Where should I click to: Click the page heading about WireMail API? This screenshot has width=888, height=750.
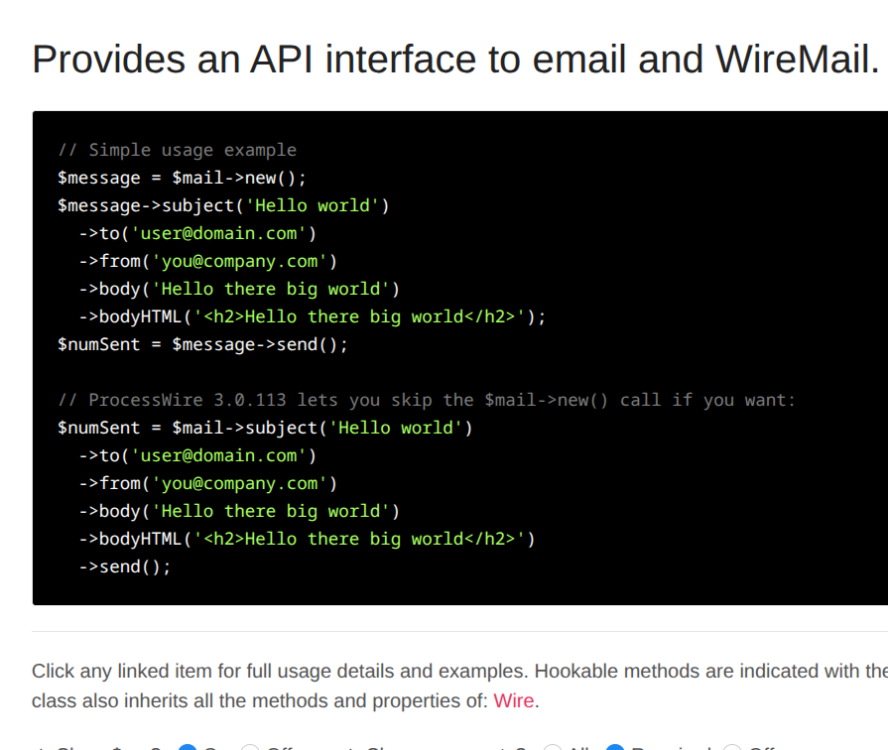click(x=455, y=60)
